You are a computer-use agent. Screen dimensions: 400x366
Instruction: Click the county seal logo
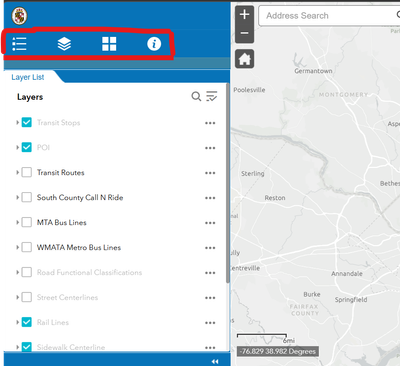(19, 16)
